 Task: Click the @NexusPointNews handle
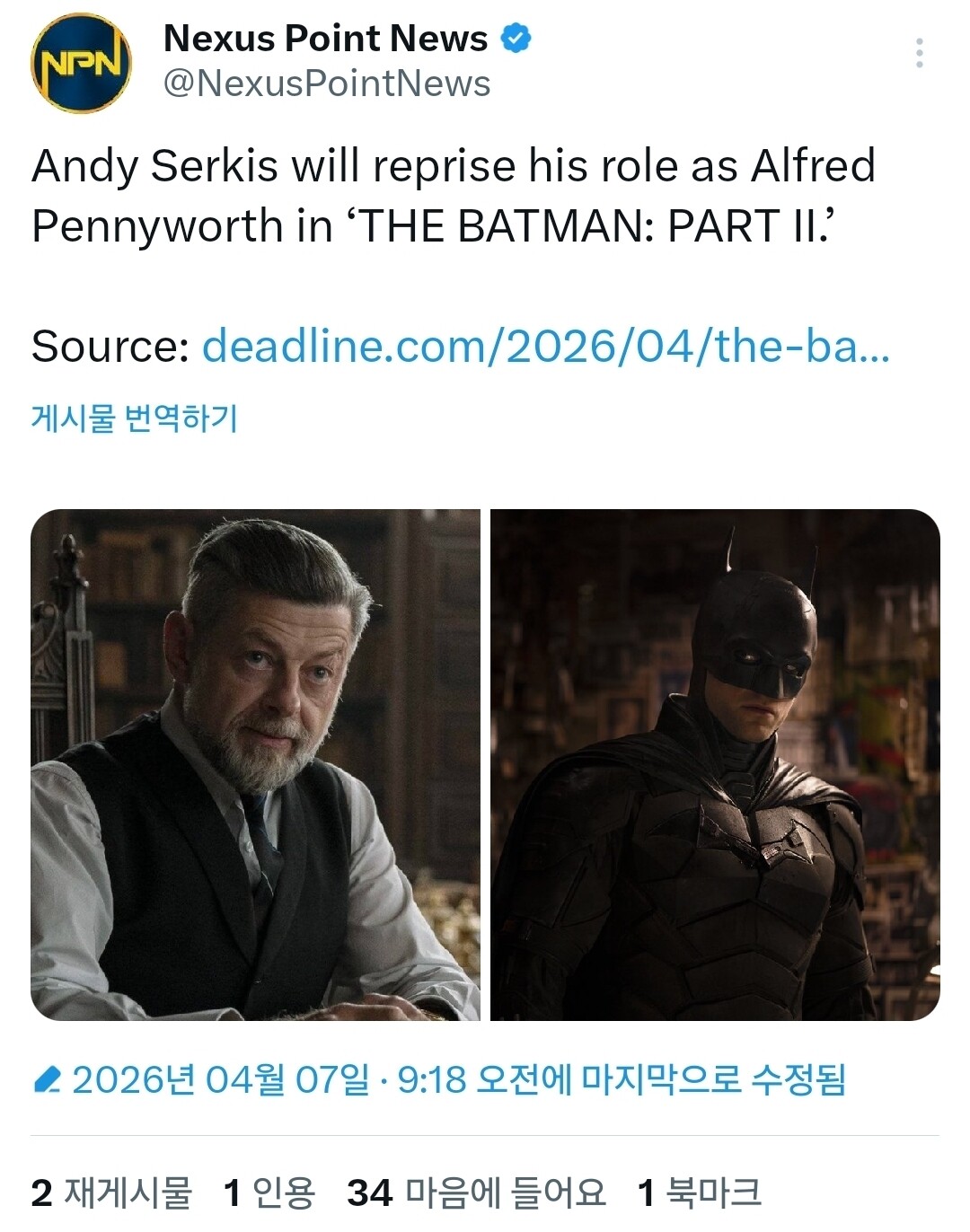(327, 84)
